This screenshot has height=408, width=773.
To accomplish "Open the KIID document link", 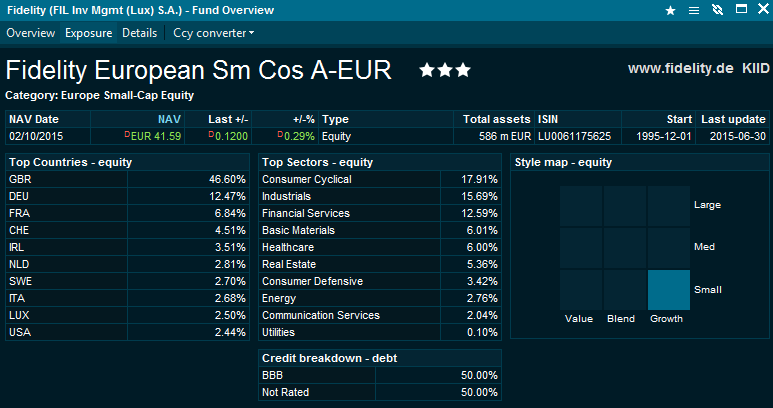I will click(755, 68).
